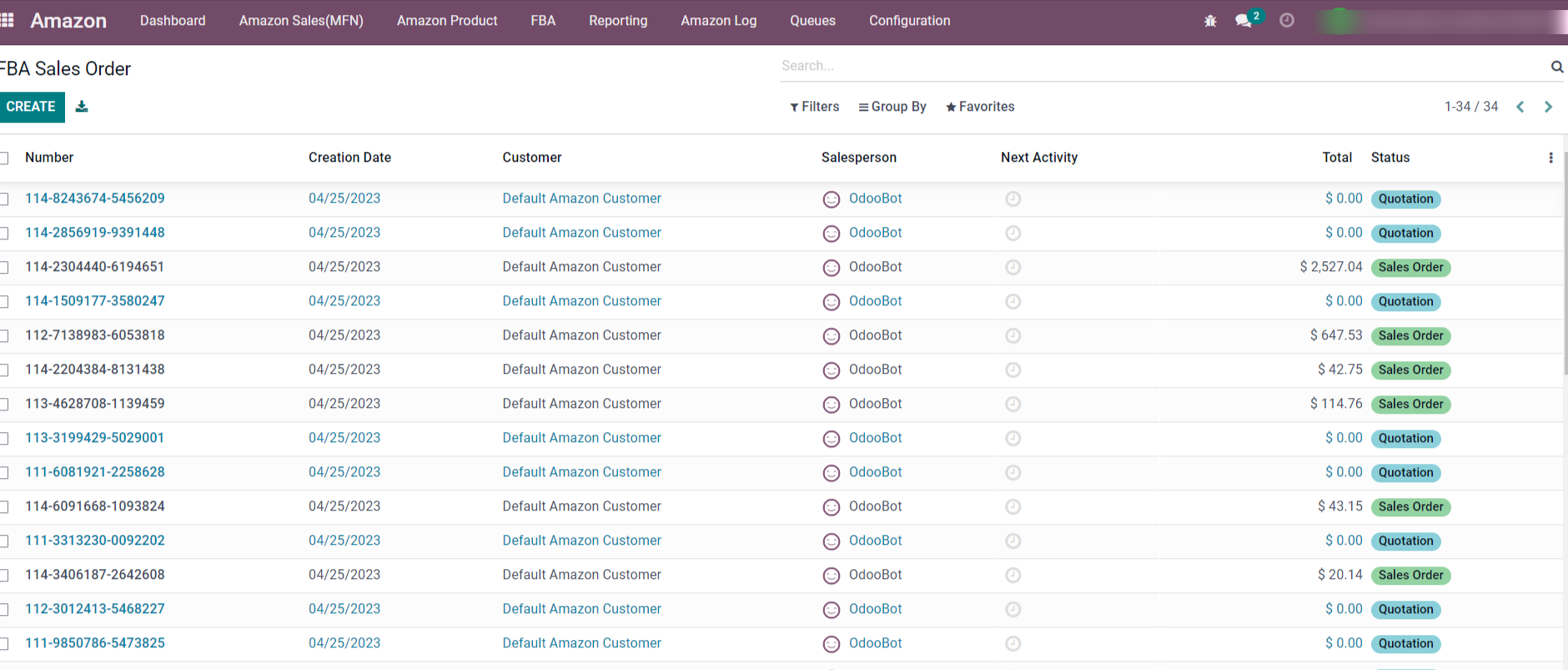
Task: Expand the Group By dropdown
Action: 892,107
